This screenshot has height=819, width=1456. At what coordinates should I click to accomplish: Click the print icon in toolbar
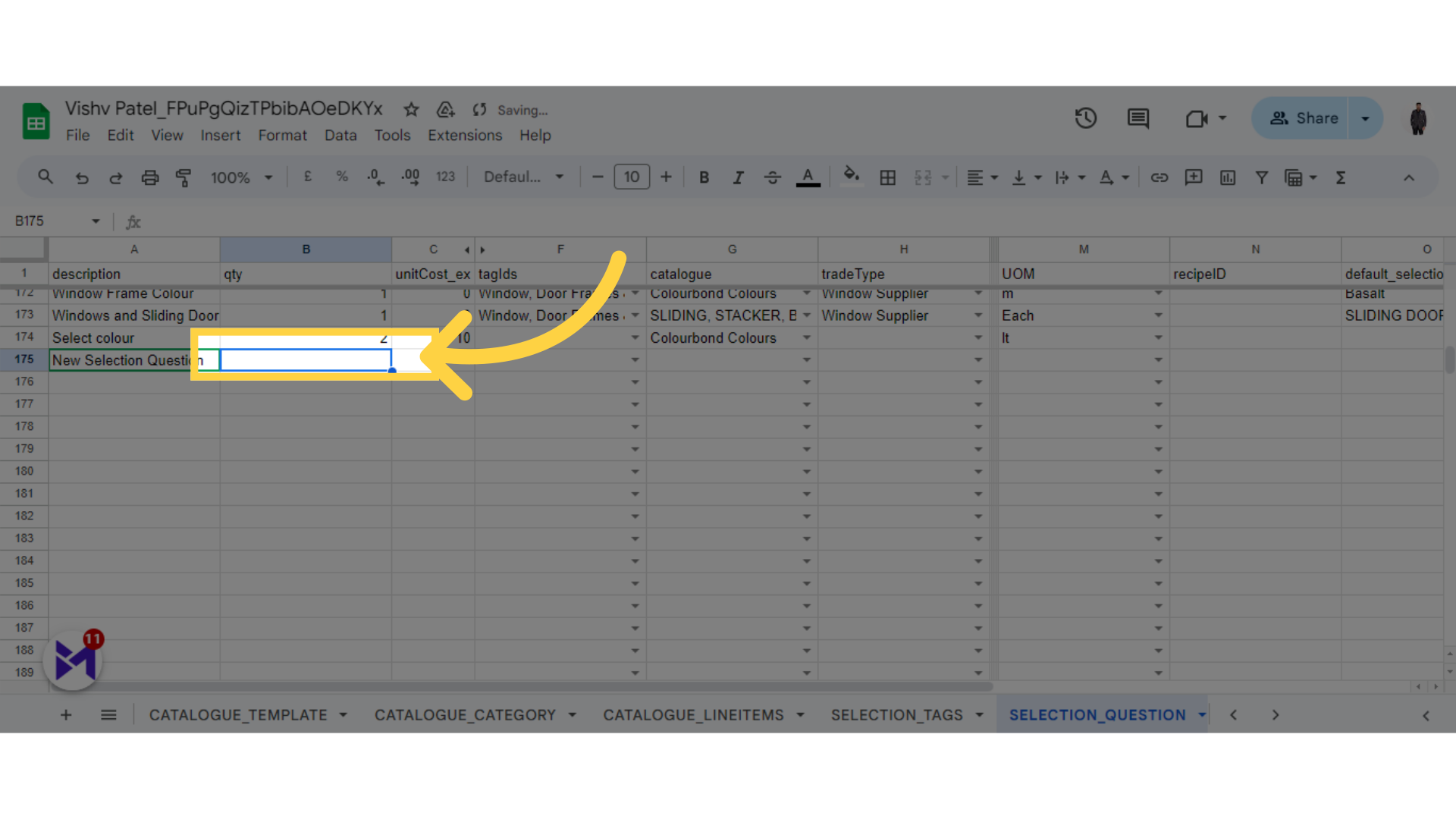(x=149, y=178)
